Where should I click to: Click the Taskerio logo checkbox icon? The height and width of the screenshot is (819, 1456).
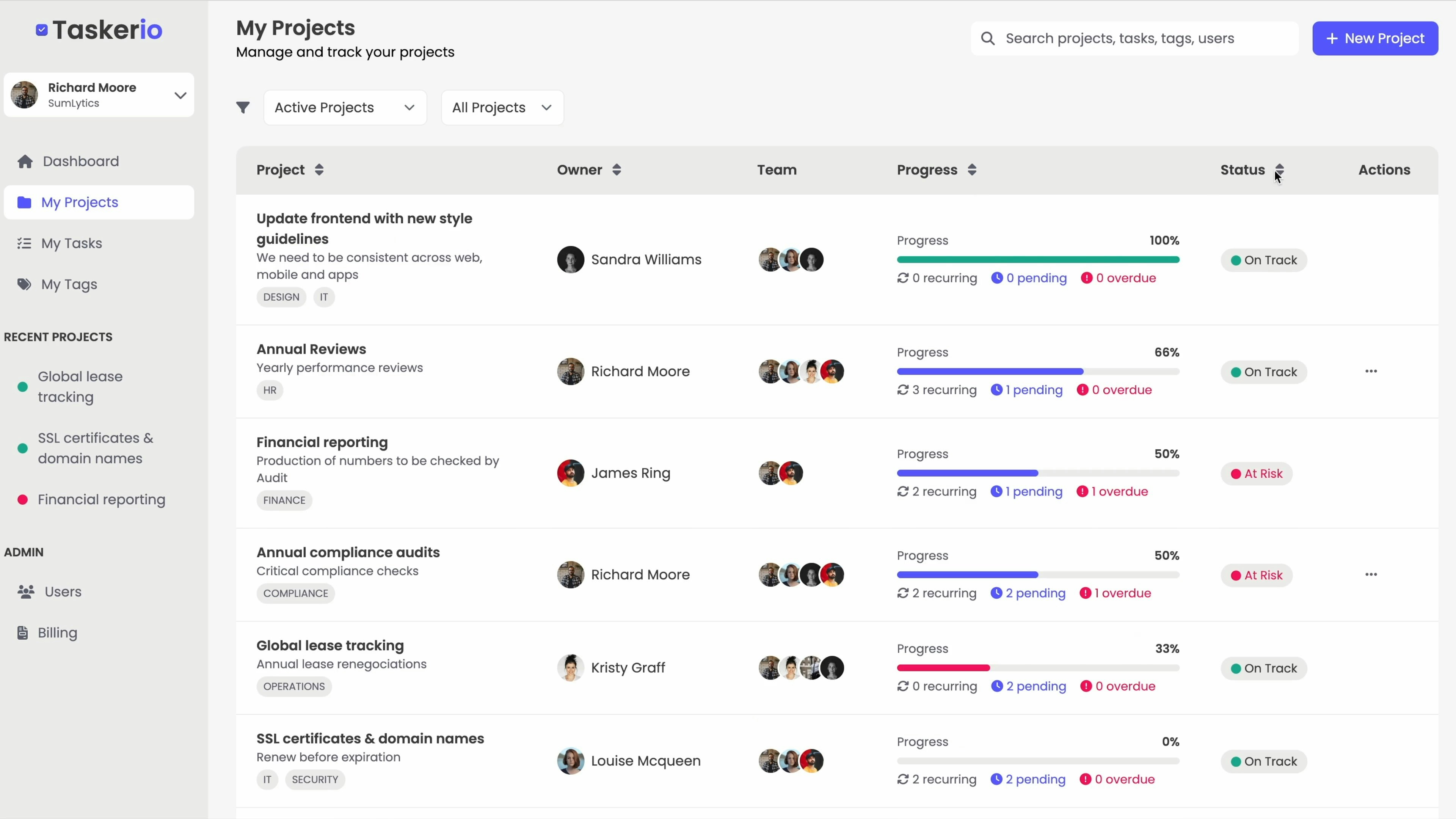coord(42,30)
